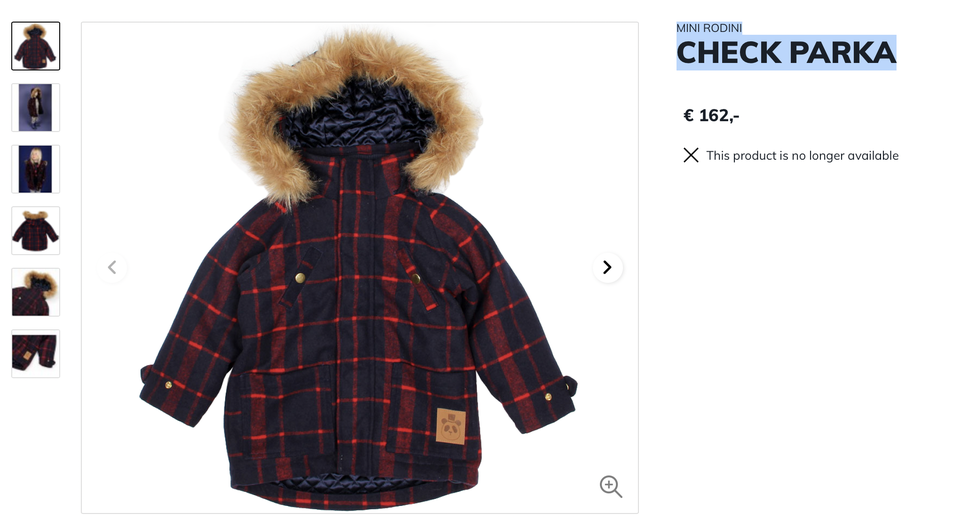960x529 pixels.
Task: Click brass snap on left chest strap
Action: 300,278
